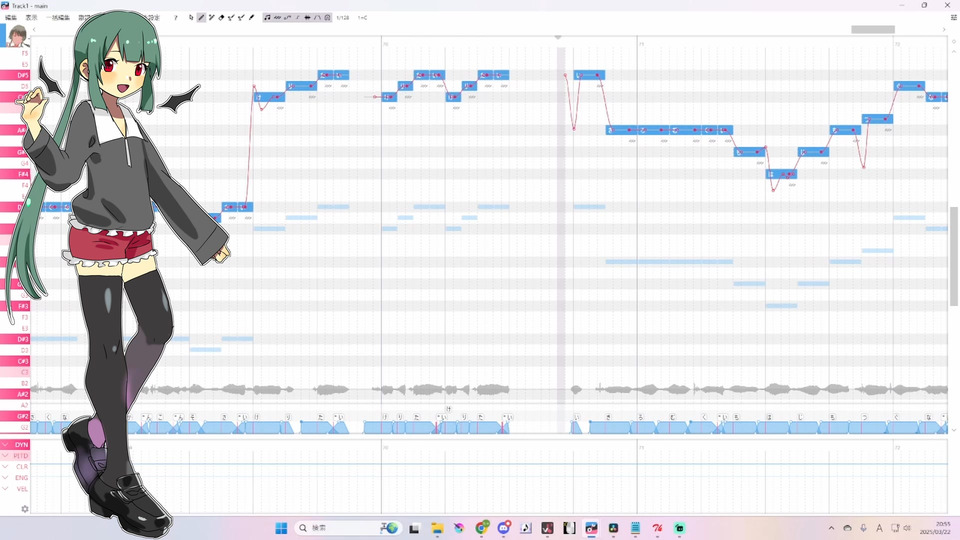Click the horizontal scrollbar thumb at top

click(873, 29)
